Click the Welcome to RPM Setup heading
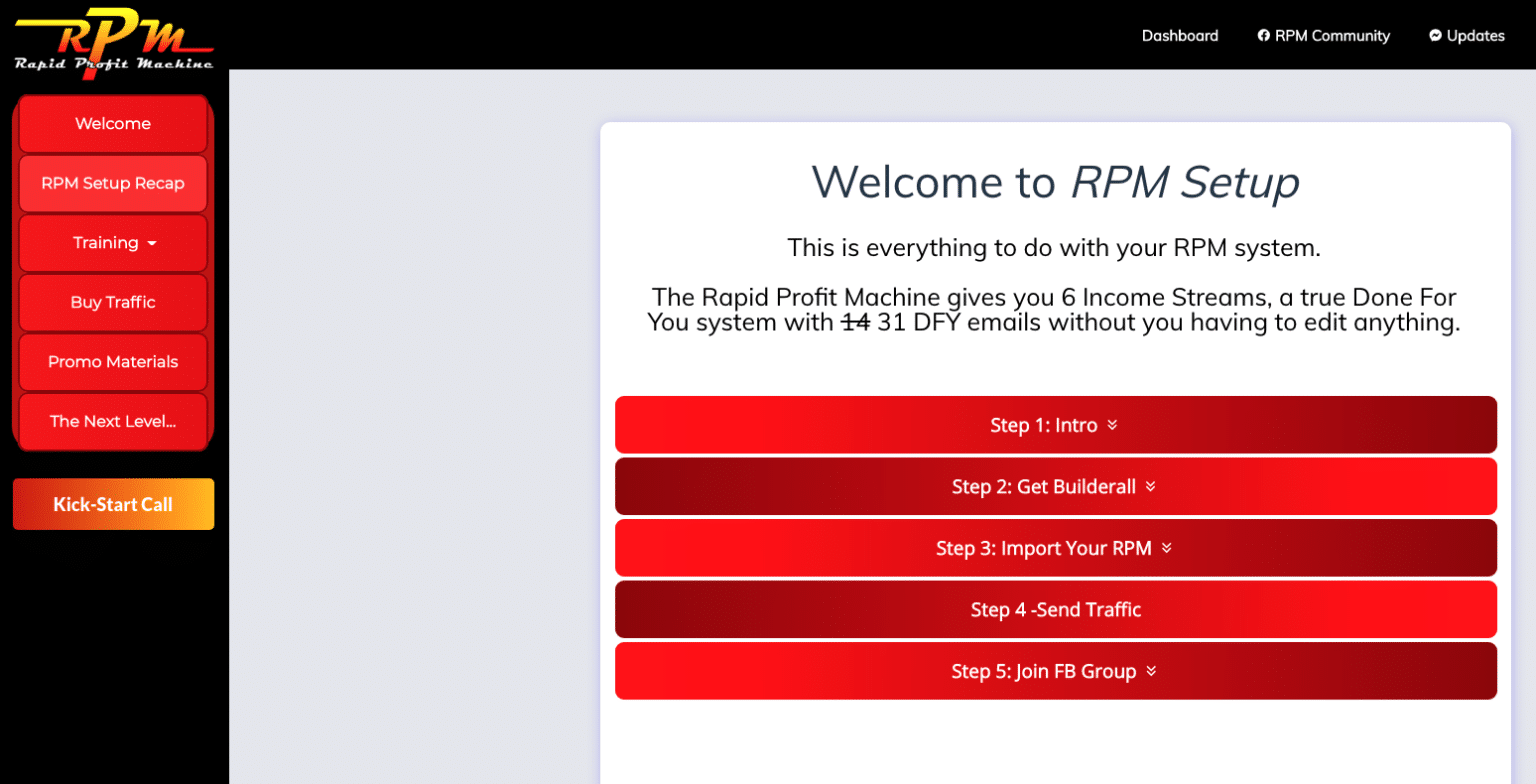1536x784 pixels. pyautogui.click(x=1056, y=183)
